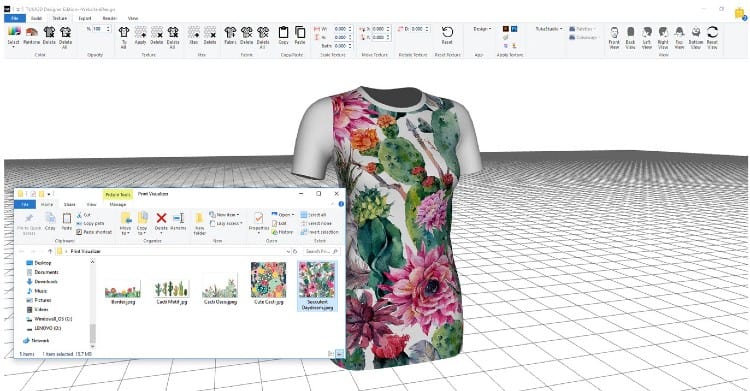750x391 pixels.
Task: Open the New item dropdown in File Explorer
Action: pos(224,215)
